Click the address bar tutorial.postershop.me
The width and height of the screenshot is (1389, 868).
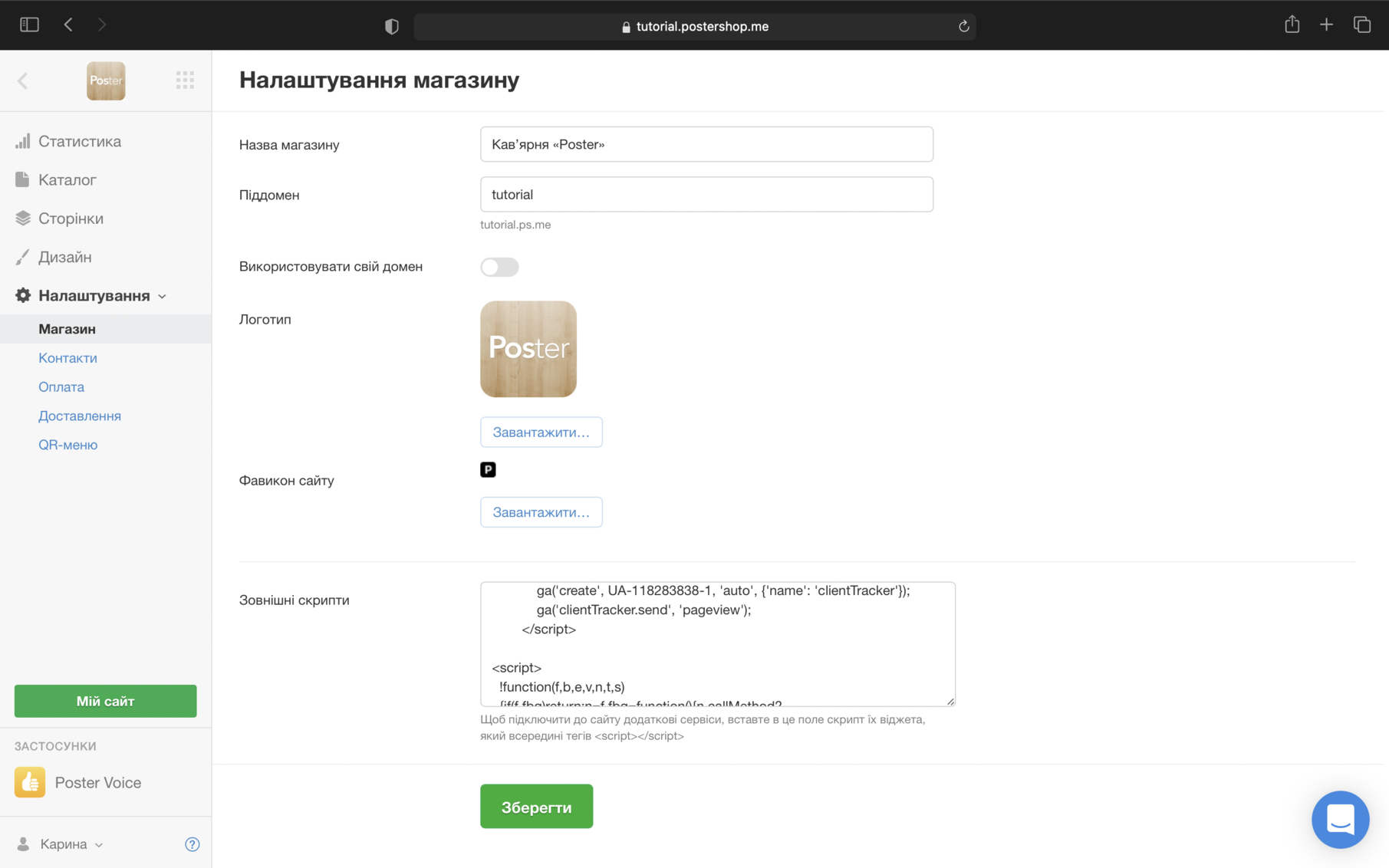point(694,26)
